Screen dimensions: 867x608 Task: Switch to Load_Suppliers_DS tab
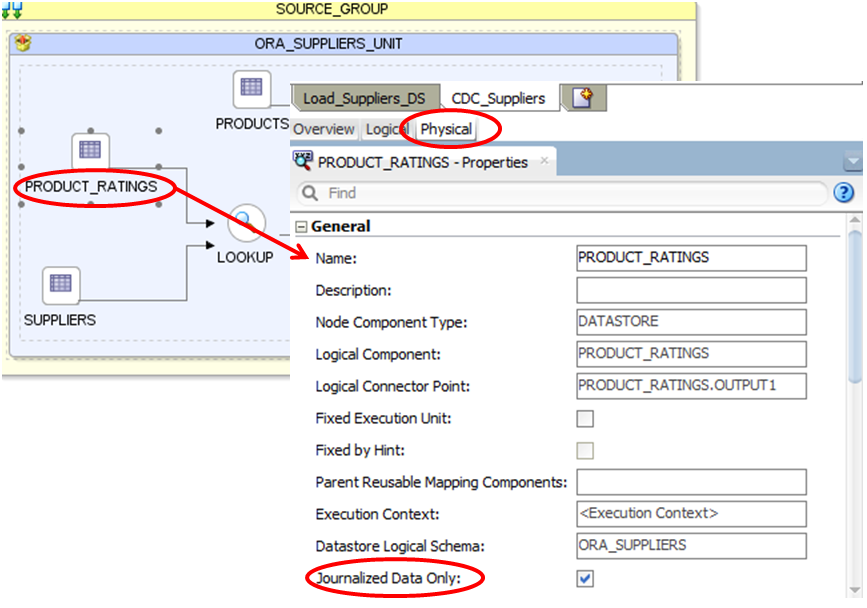click(x=364, y=98)
